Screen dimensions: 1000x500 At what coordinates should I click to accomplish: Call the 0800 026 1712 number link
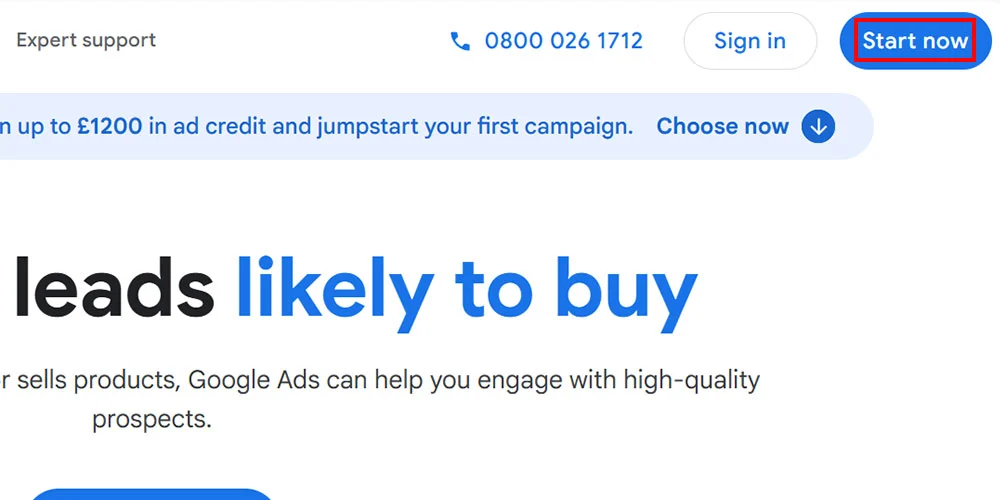coord(563,41)
